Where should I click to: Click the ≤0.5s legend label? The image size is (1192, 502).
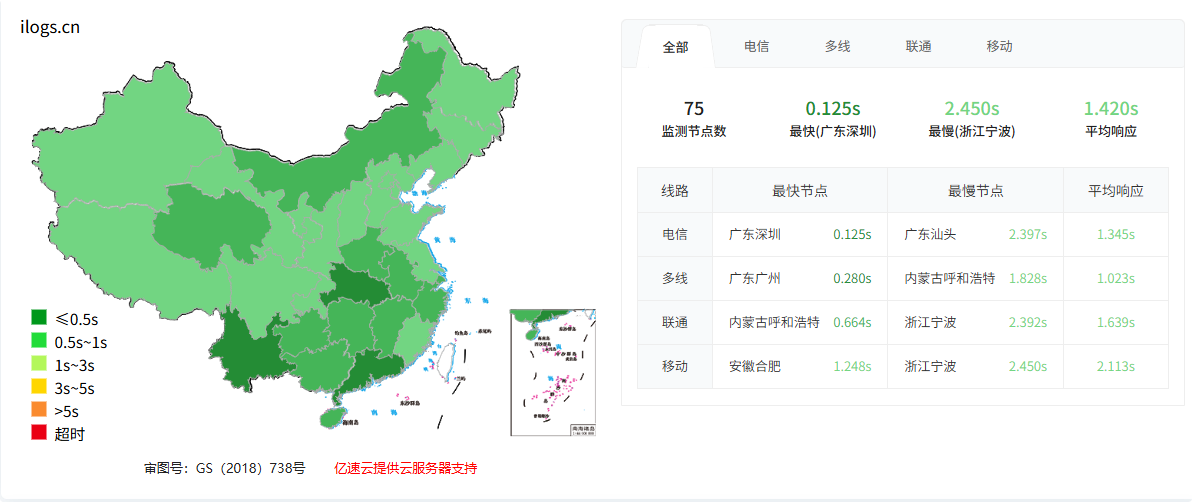point(75,317)
